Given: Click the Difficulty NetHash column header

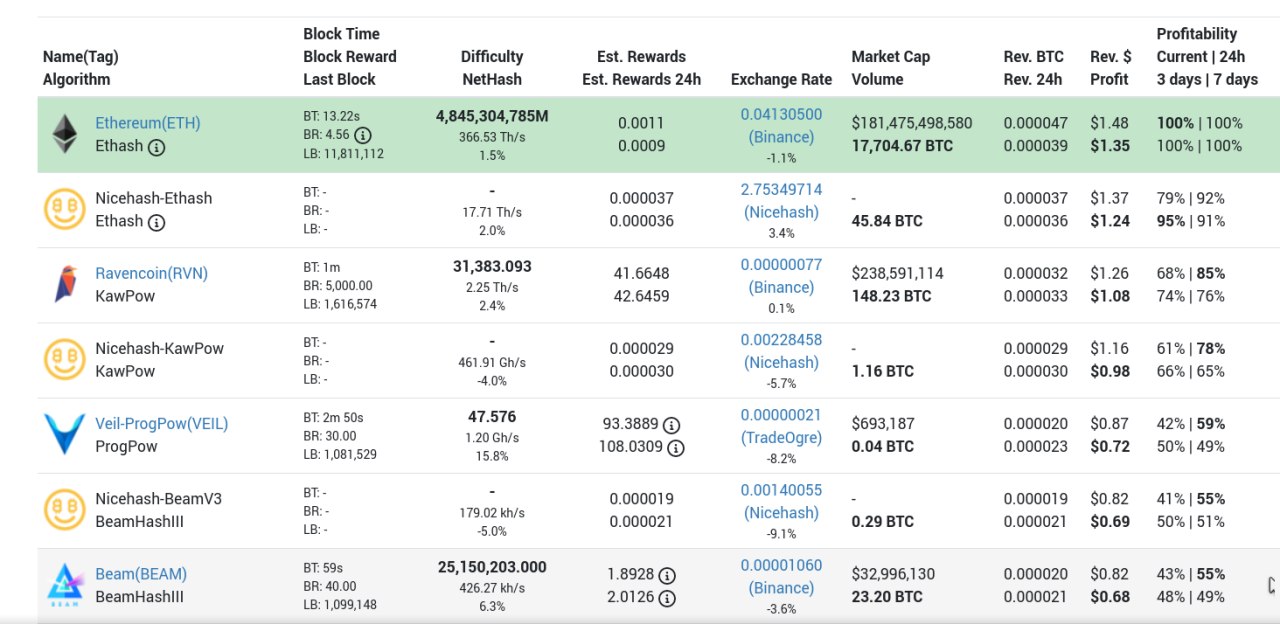Looking at the screenshot, I should pyautogui.click(x=492, y=68).
